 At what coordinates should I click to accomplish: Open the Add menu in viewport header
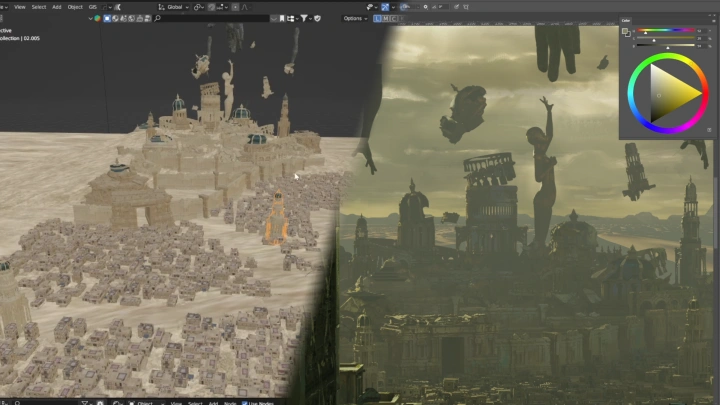pyautogui.click(x=56, y=7)
